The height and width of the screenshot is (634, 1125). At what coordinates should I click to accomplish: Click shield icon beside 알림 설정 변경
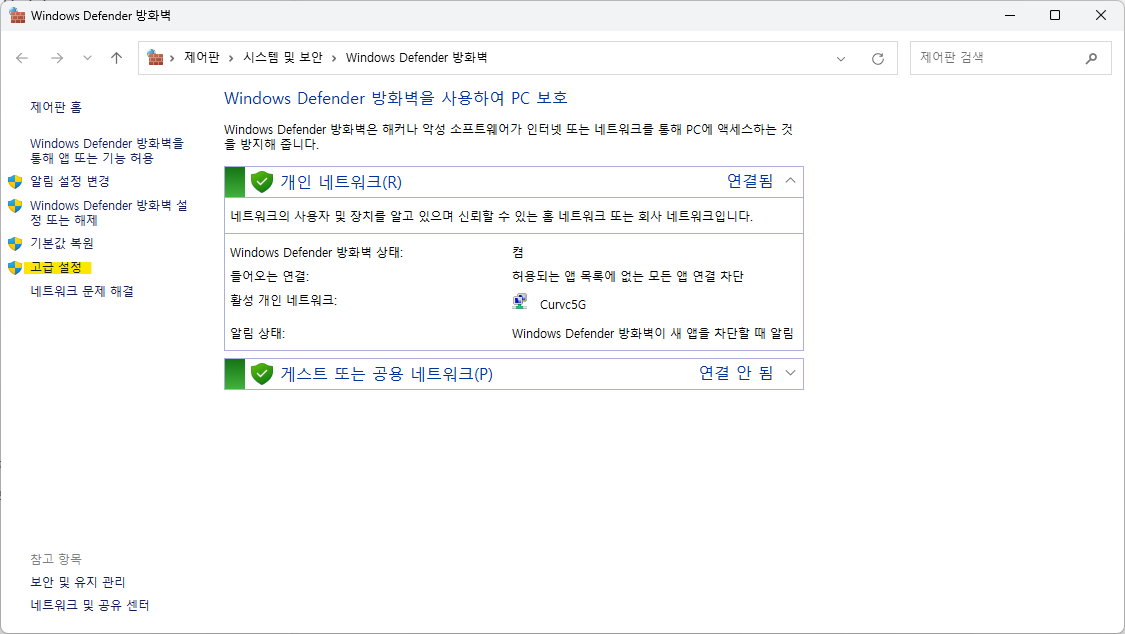point(15,181)
